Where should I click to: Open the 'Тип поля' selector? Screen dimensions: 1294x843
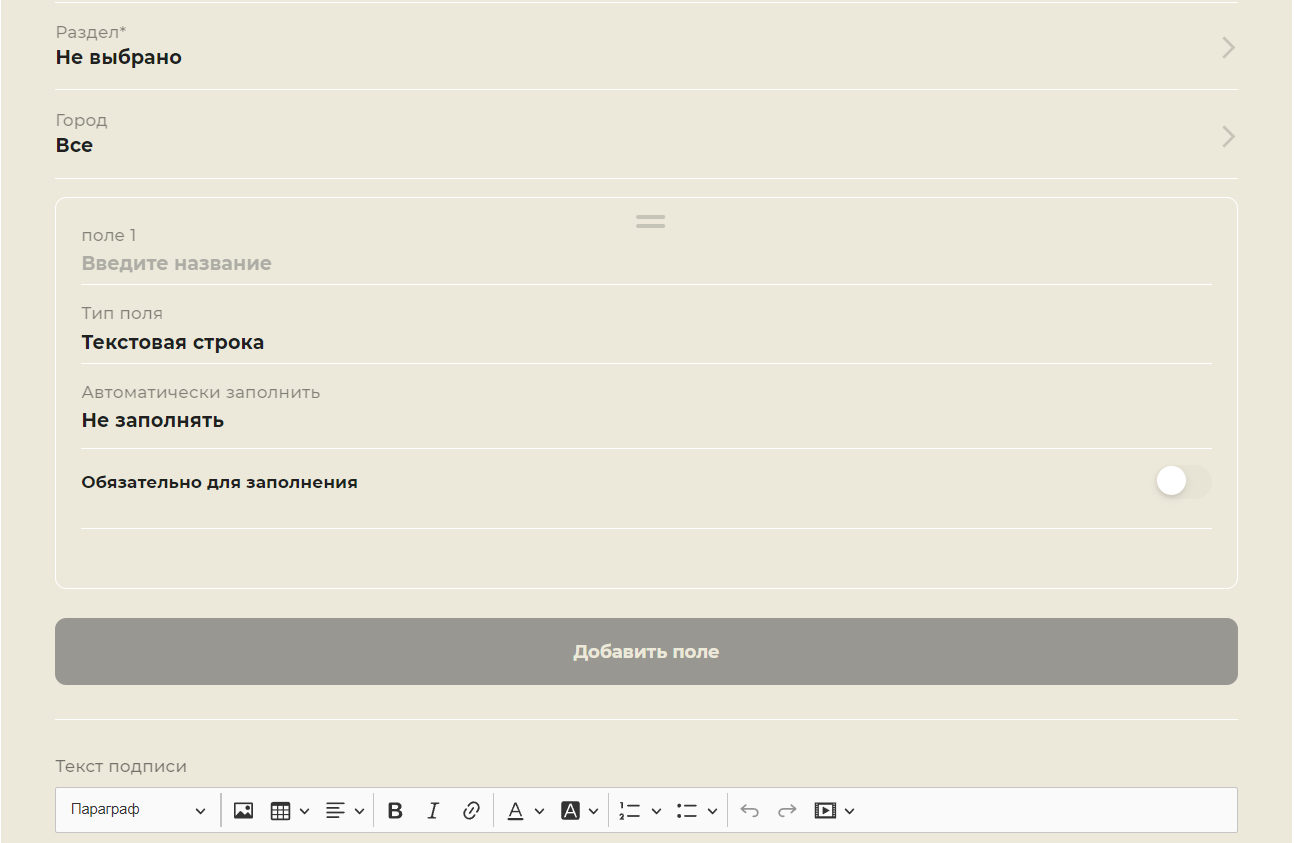pos(645,342)
